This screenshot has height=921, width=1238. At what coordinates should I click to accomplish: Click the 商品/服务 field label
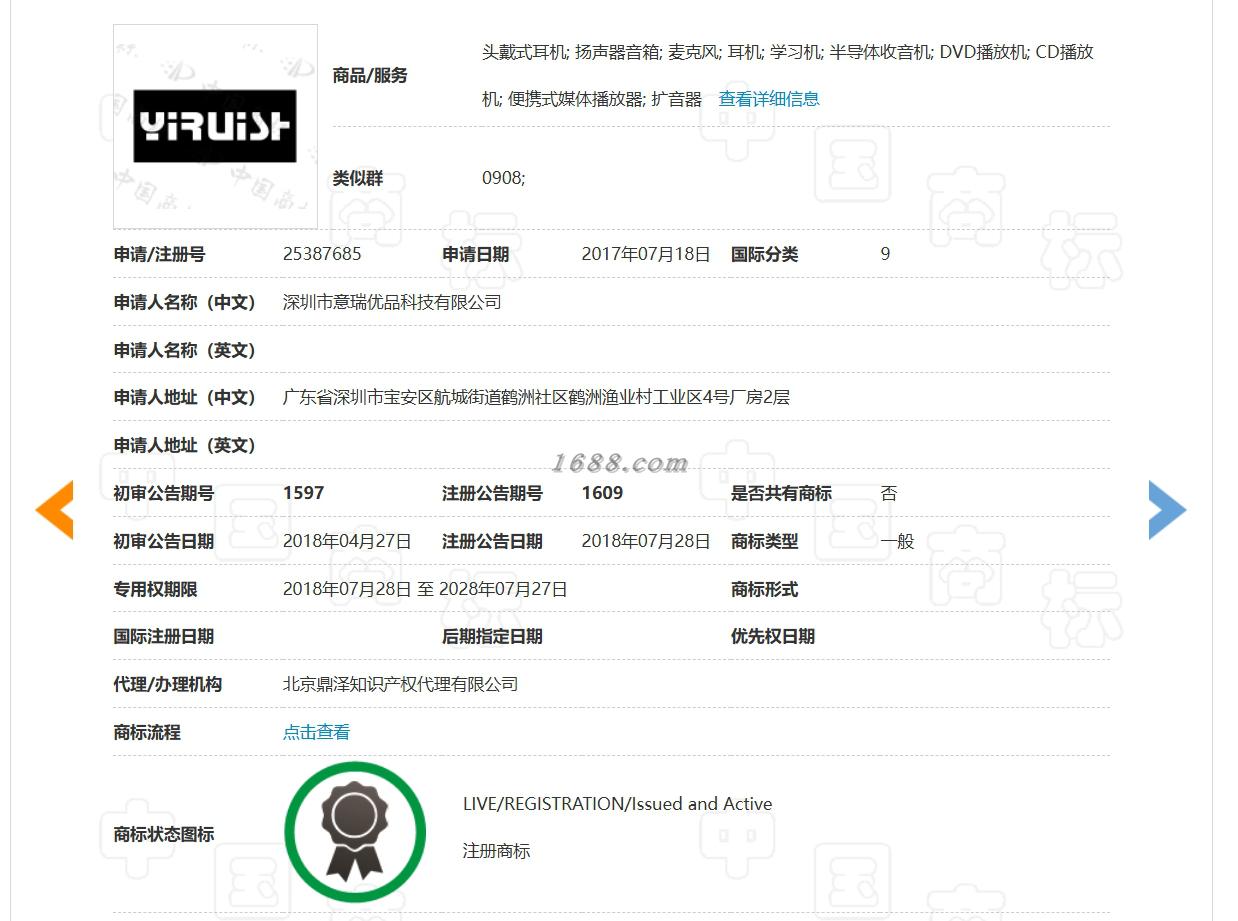pyautogui.click(x=370, y=75)
